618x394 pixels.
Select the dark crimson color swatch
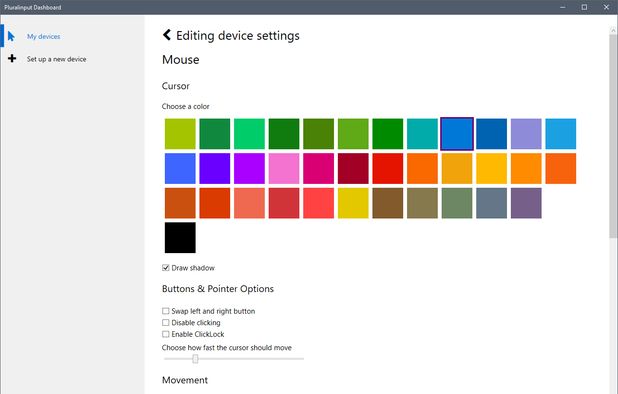point(353,169)
